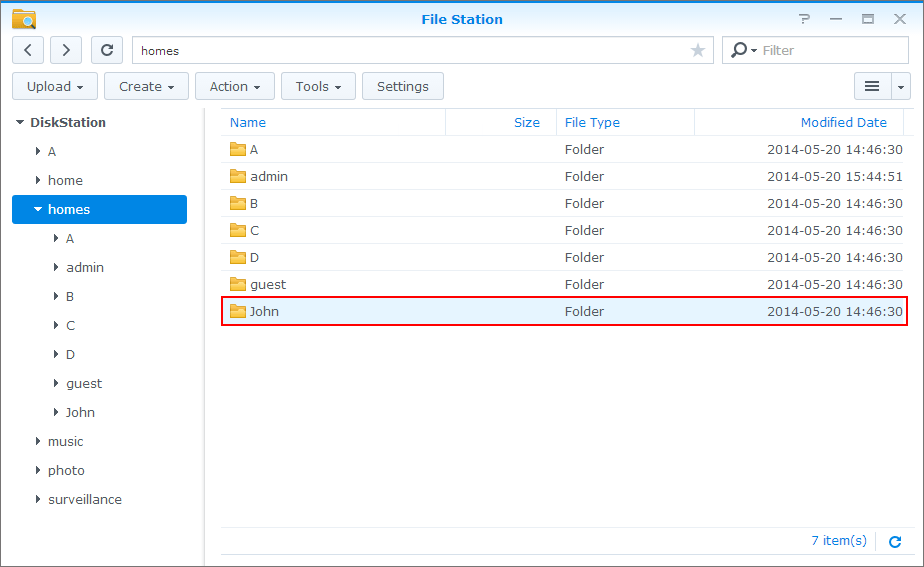Viewport: 924px width, 567px height.
Task: Sort by the Name column header
Action: [248, 123]
